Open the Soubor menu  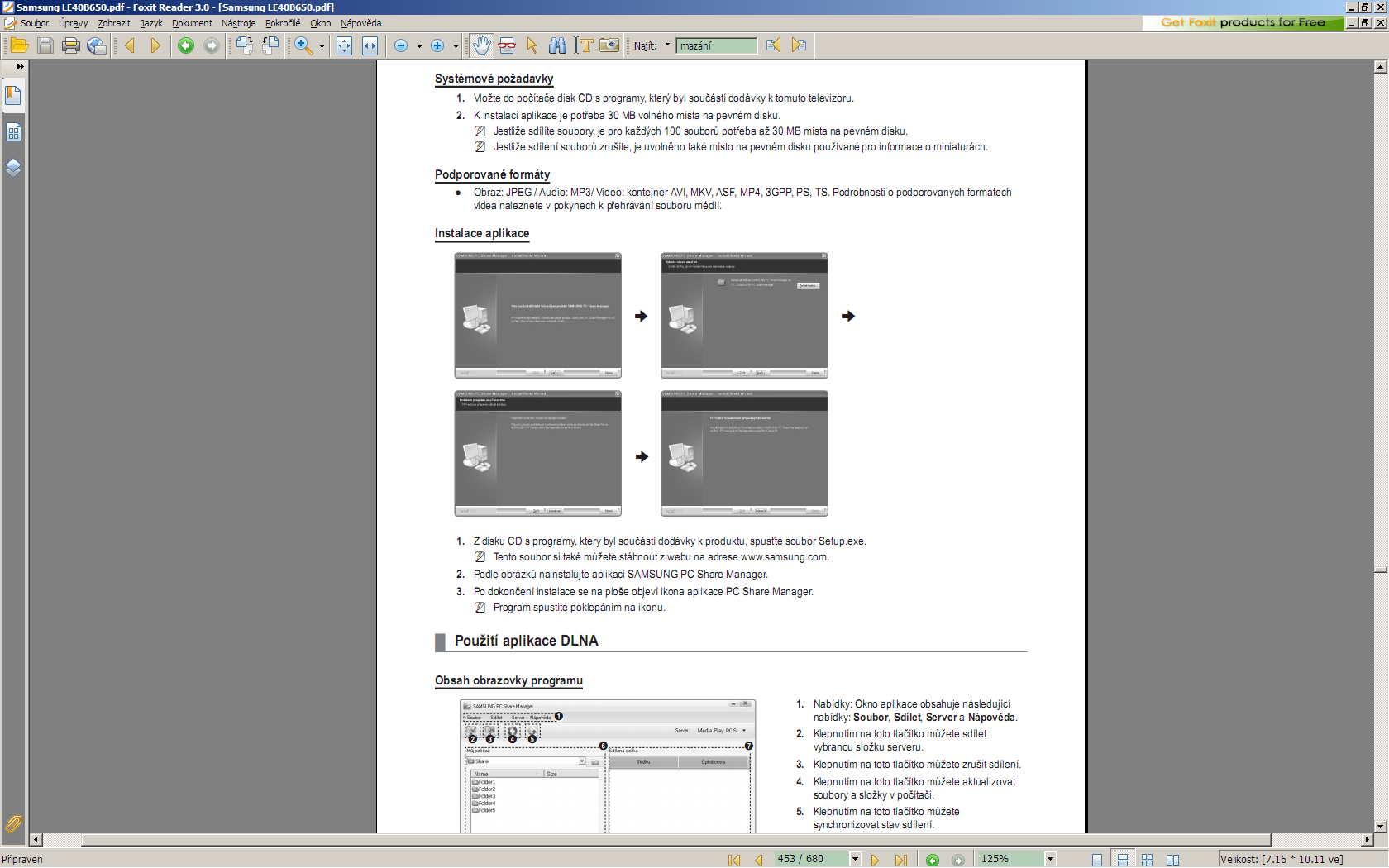click(35, 23)
